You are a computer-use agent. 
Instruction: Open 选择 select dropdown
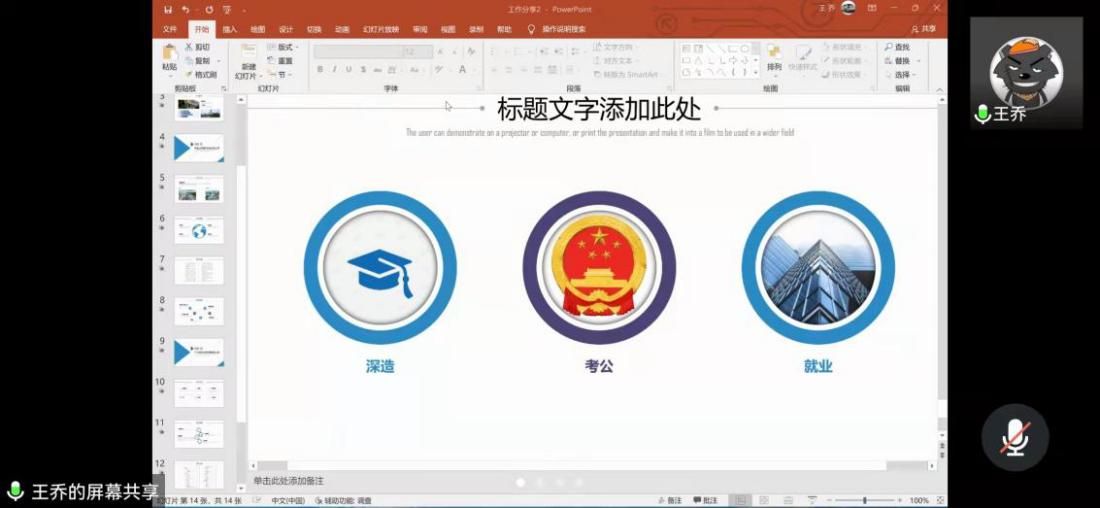899,74
